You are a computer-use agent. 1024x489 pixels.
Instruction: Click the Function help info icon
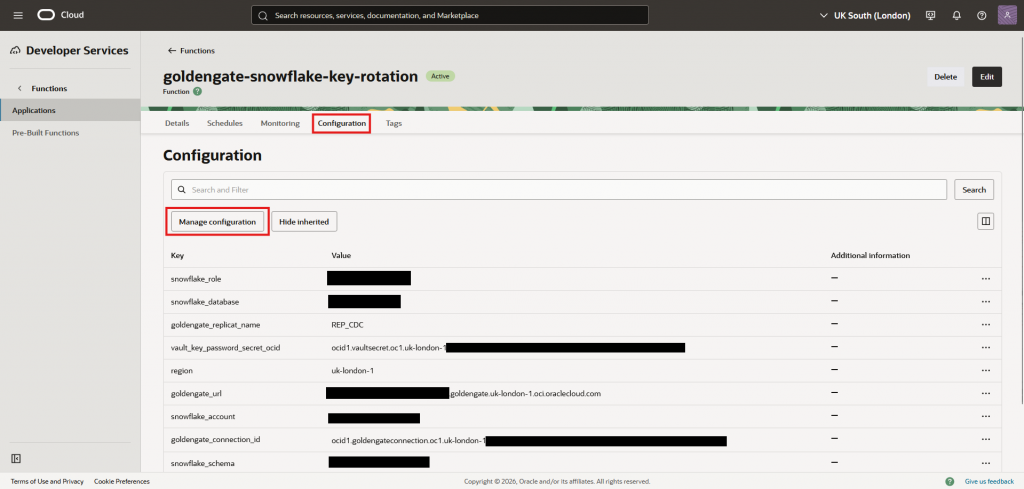198,91
